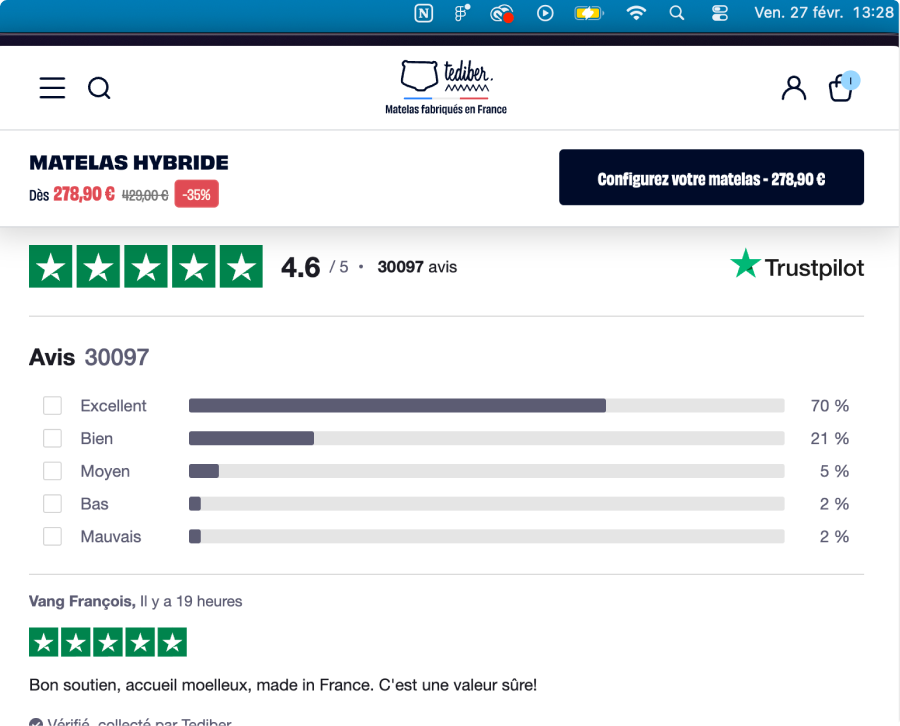This screenshot has height=726, width=900.
Task: Open the user account icon
Action: point(794,88)
